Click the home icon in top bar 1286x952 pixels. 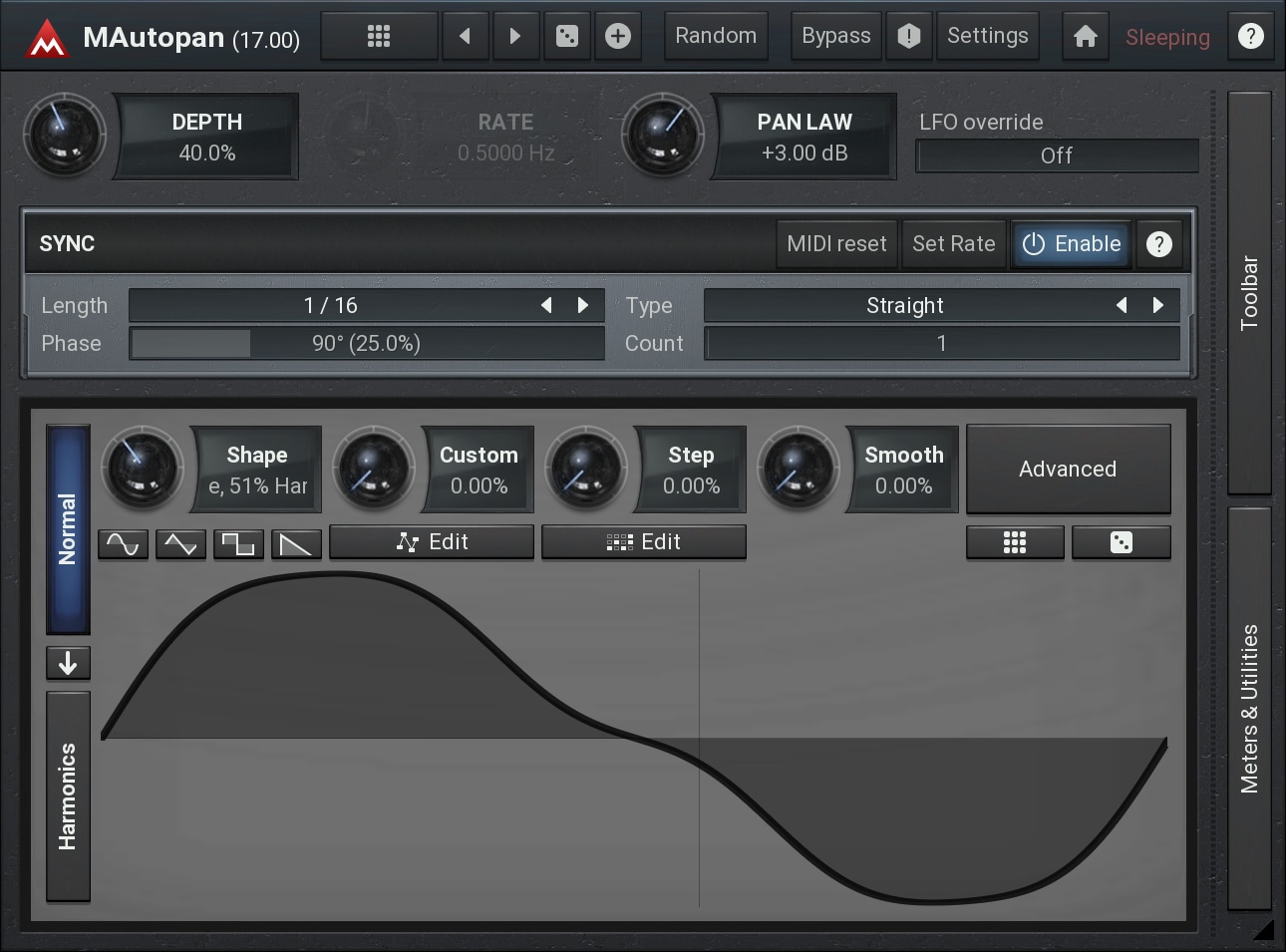1085,37
